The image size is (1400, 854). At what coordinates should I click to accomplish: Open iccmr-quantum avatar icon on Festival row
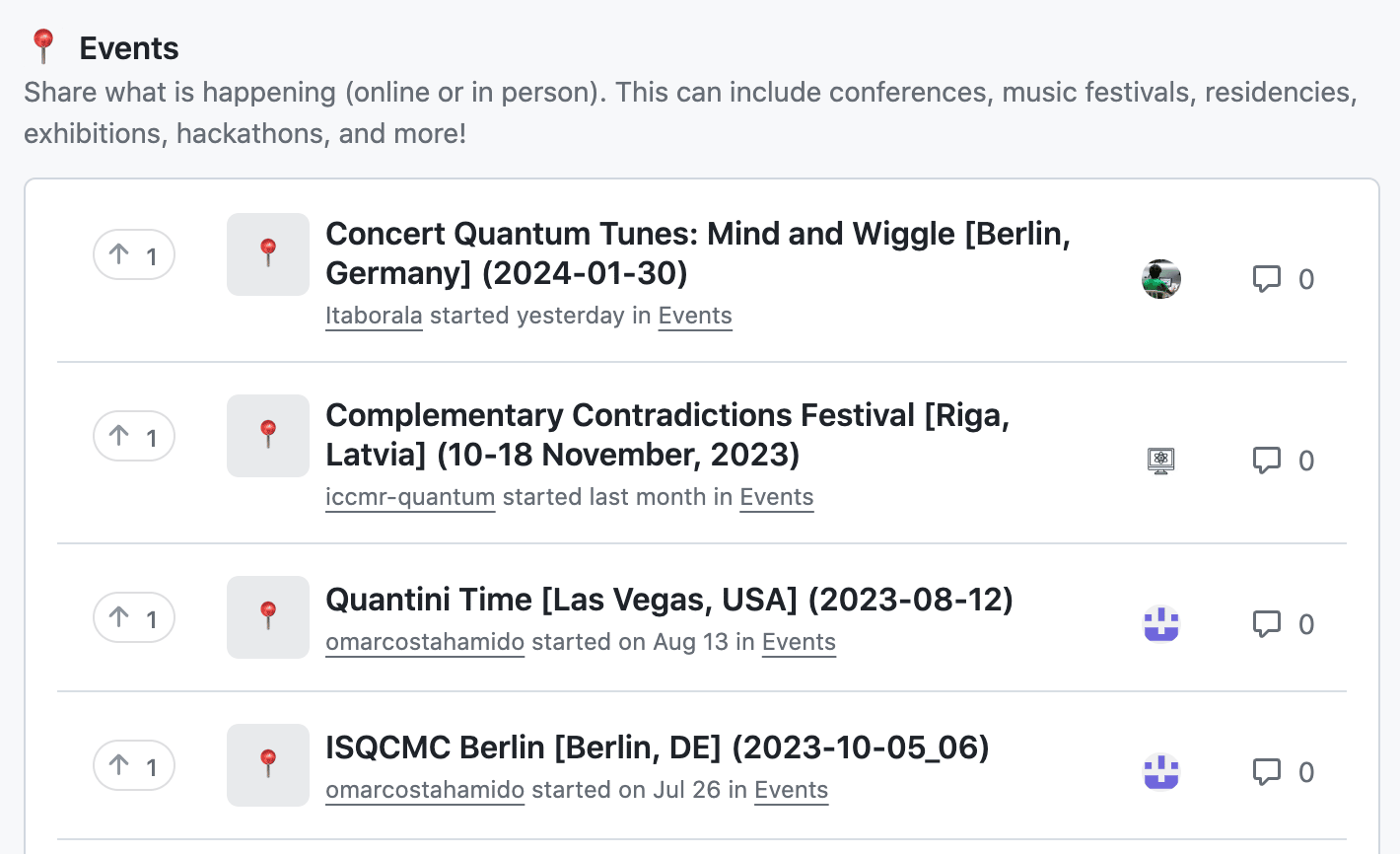click(1161, 461)
